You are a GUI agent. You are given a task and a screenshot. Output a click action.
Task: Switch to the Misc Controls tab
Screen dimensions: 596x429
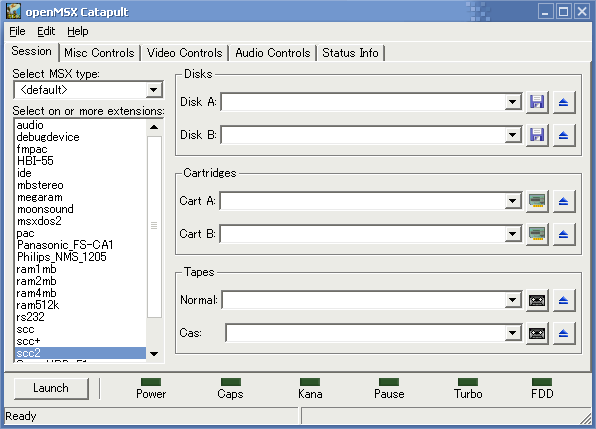(99, 53)
